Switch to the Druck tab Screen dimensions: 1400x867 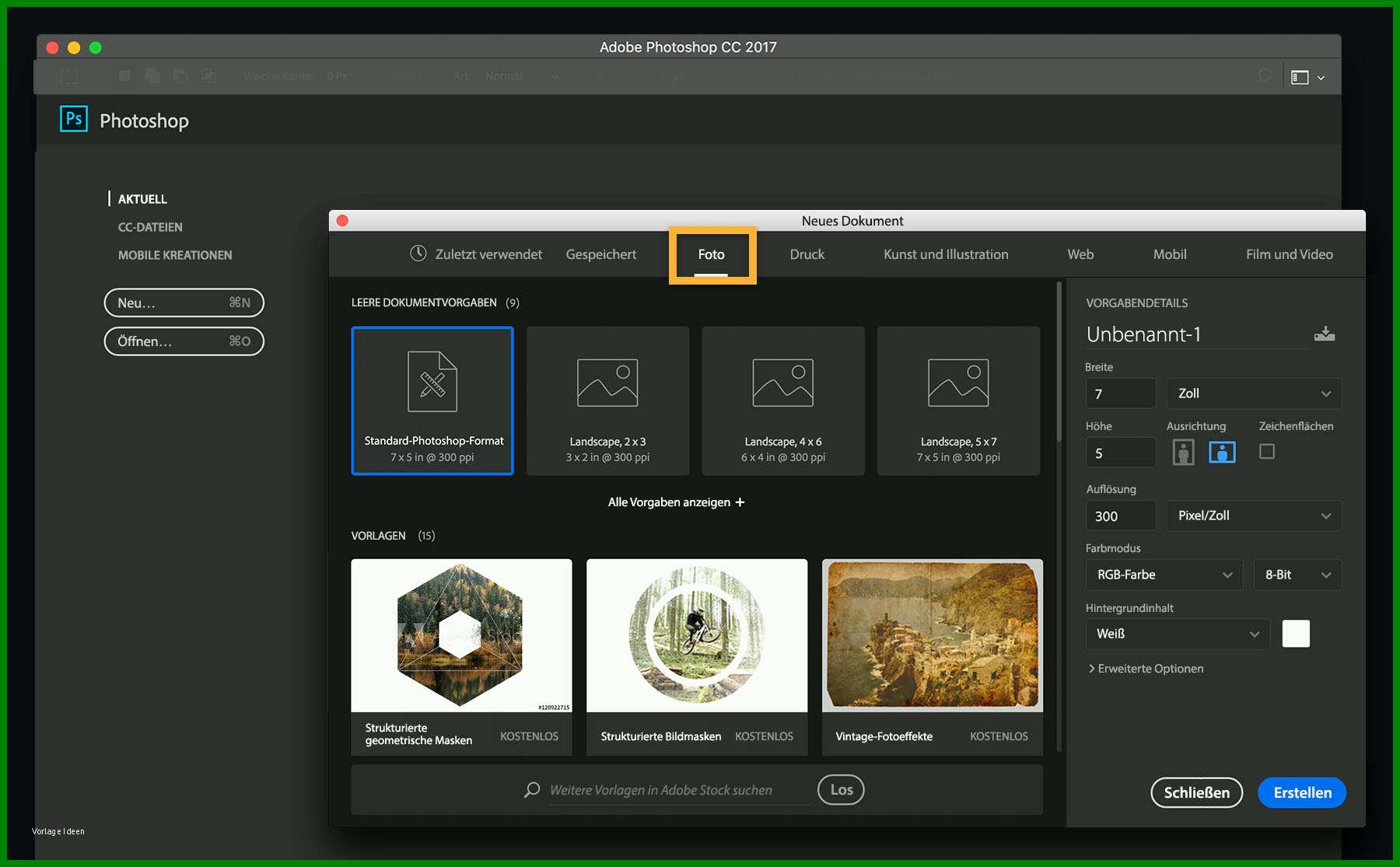[x=807, y=254]
